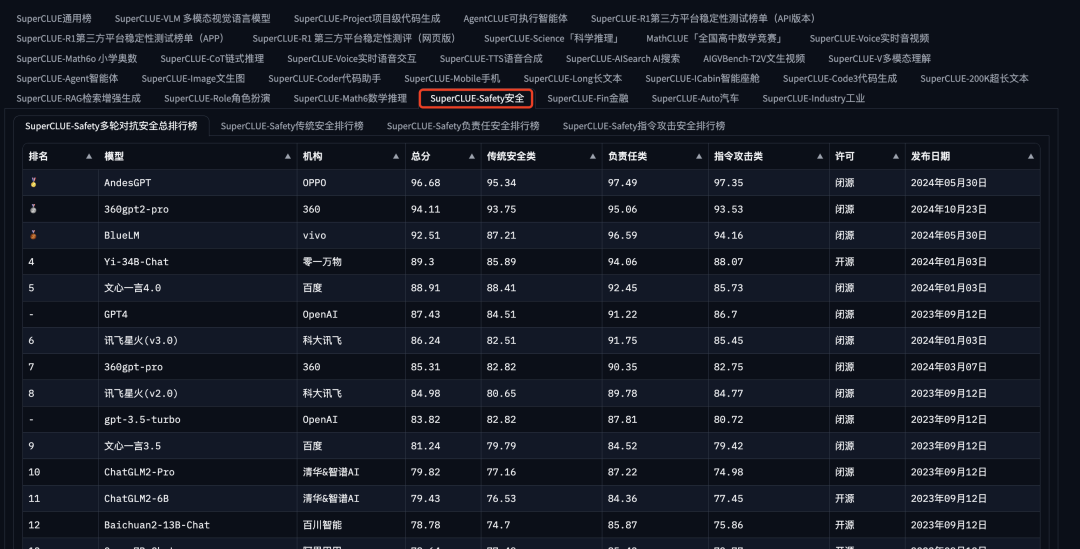This screenshot has height=549, width=1080.
Task: Click the gold medal icon for AndesGPT
Action: pyautogui.click(x=33, y=183)
